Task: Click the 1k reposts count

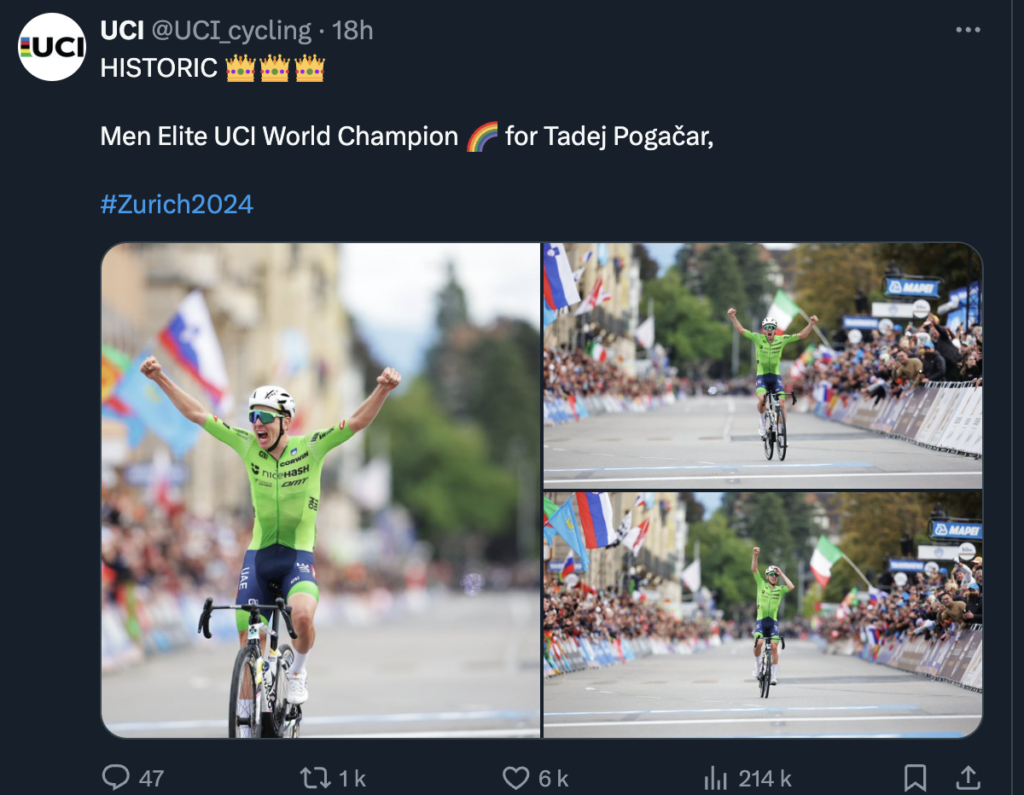Action: [352, 779]
